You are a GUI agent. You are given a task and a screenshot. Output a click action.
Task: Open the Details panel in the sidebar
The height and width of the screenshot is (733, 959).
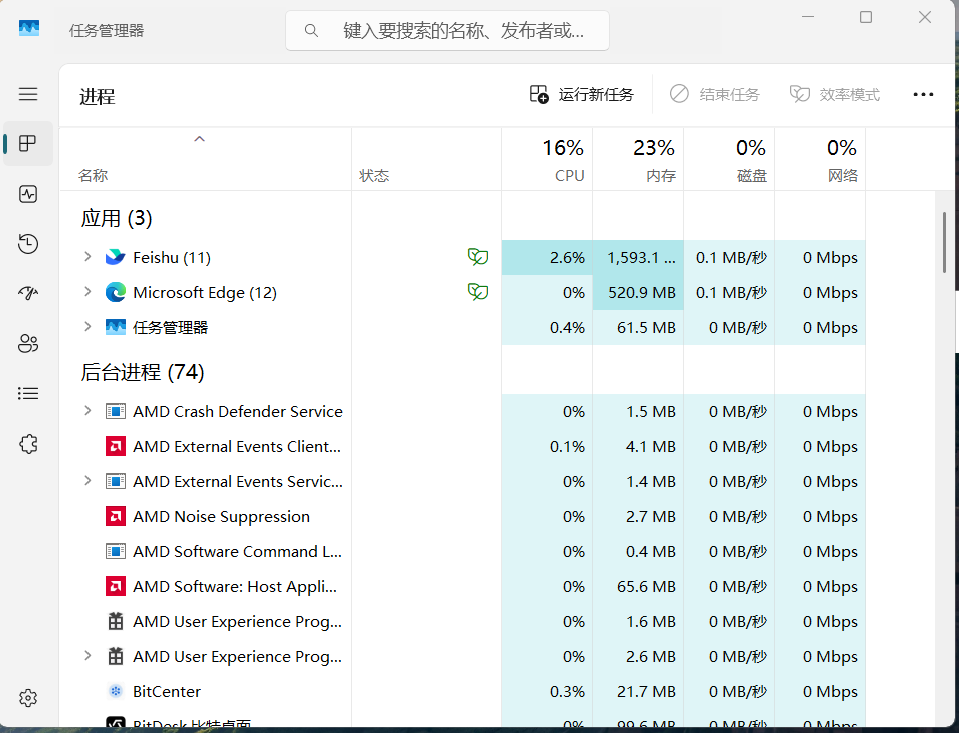[x=28, y=393]
